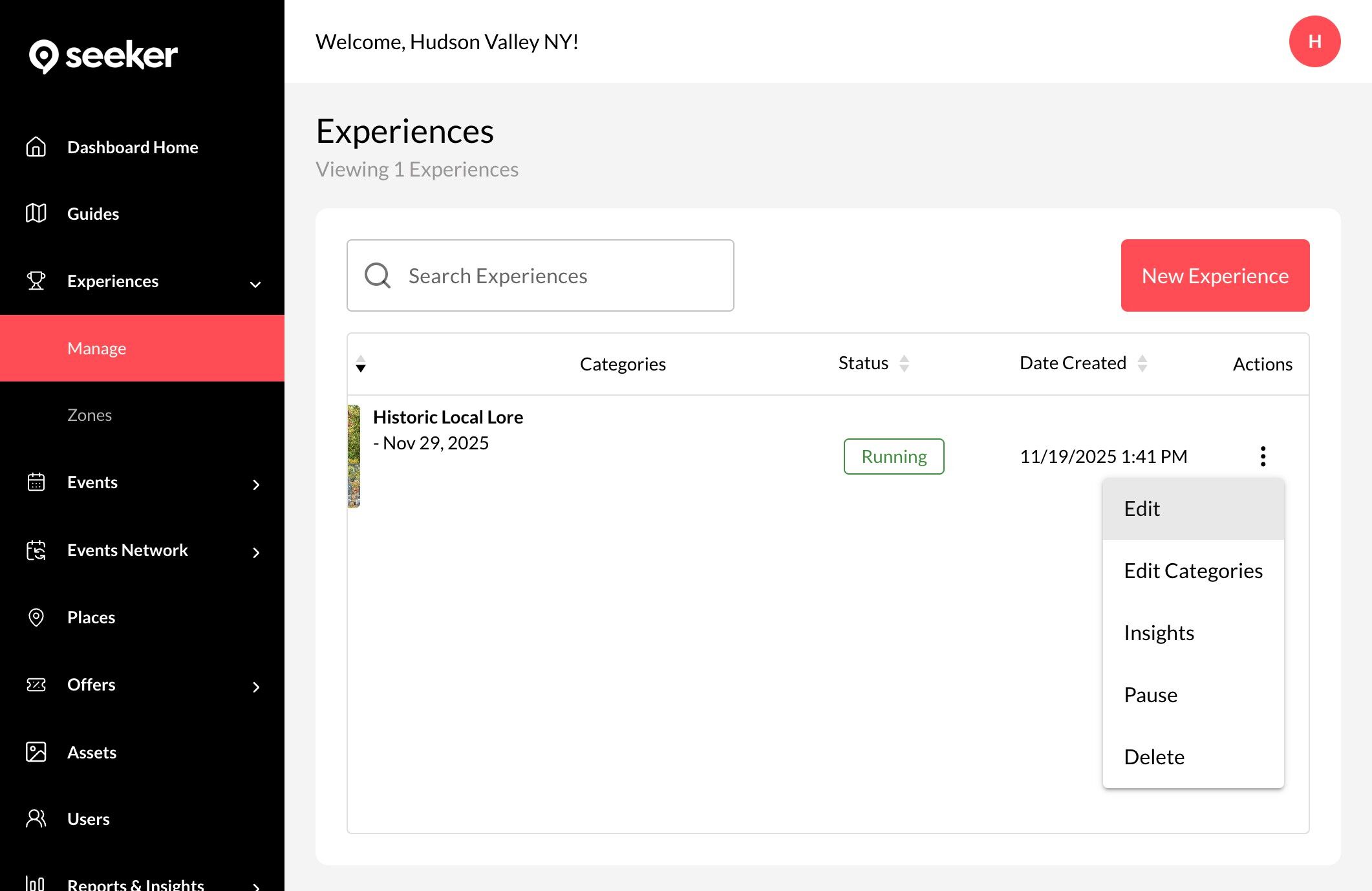Expand the Events sidebar section
This screenshot has height=891, width=1372.
point(256,485)
